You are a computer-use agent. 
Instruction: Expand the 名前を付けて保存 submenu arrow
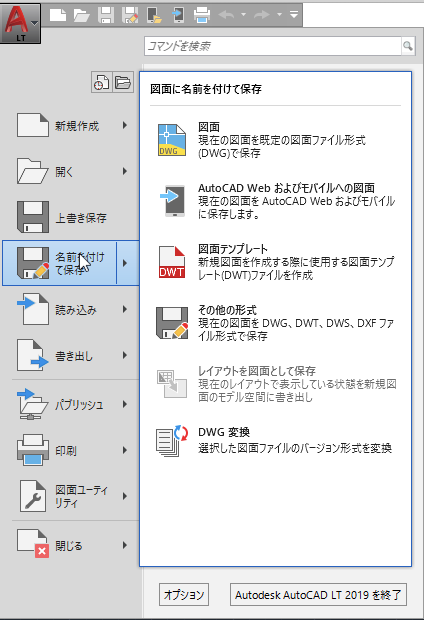(x=125, y=263)
